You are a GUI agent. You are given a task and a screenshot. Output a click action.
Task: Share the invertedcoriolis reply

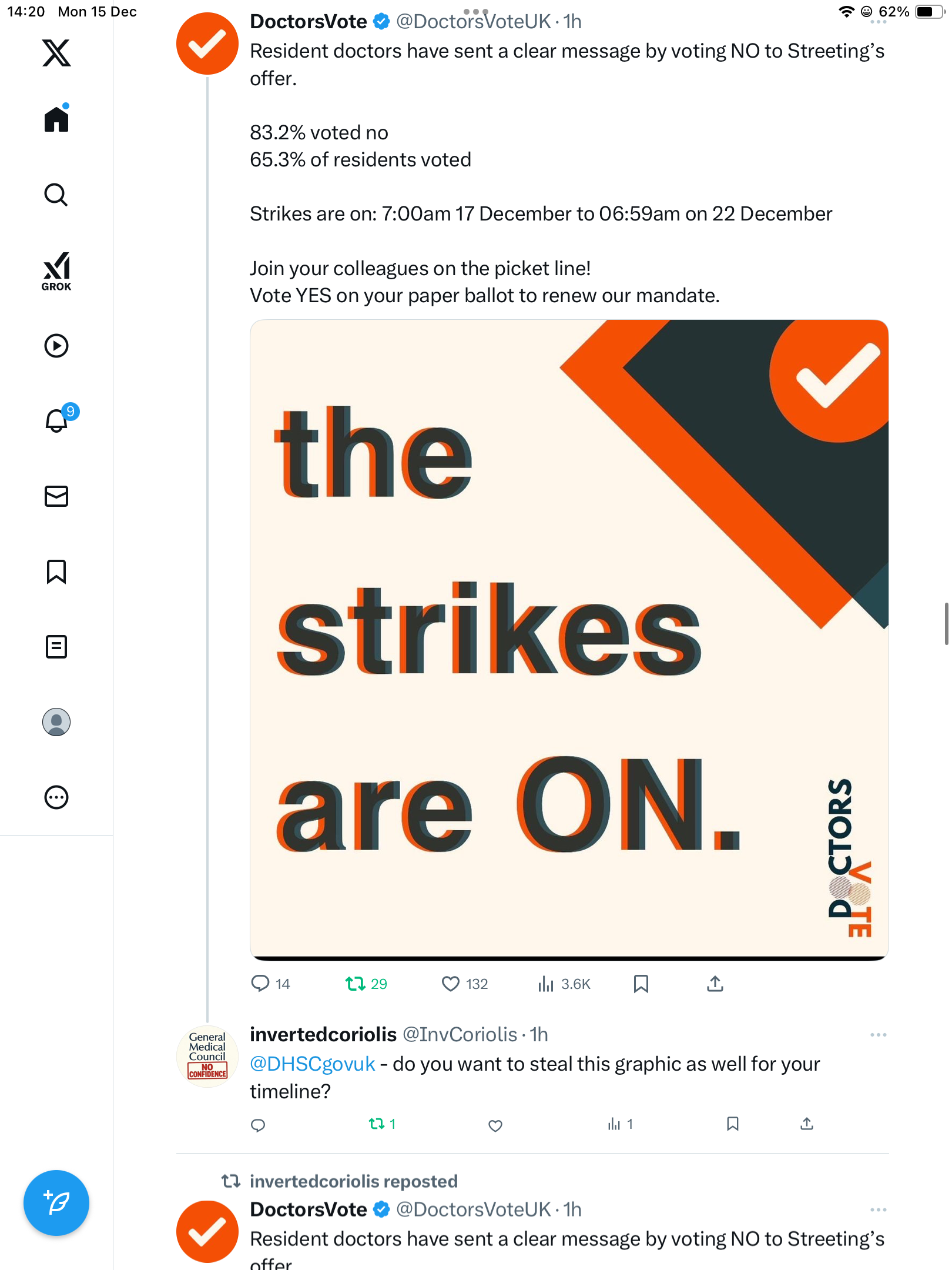click(x=807, y=1124)
